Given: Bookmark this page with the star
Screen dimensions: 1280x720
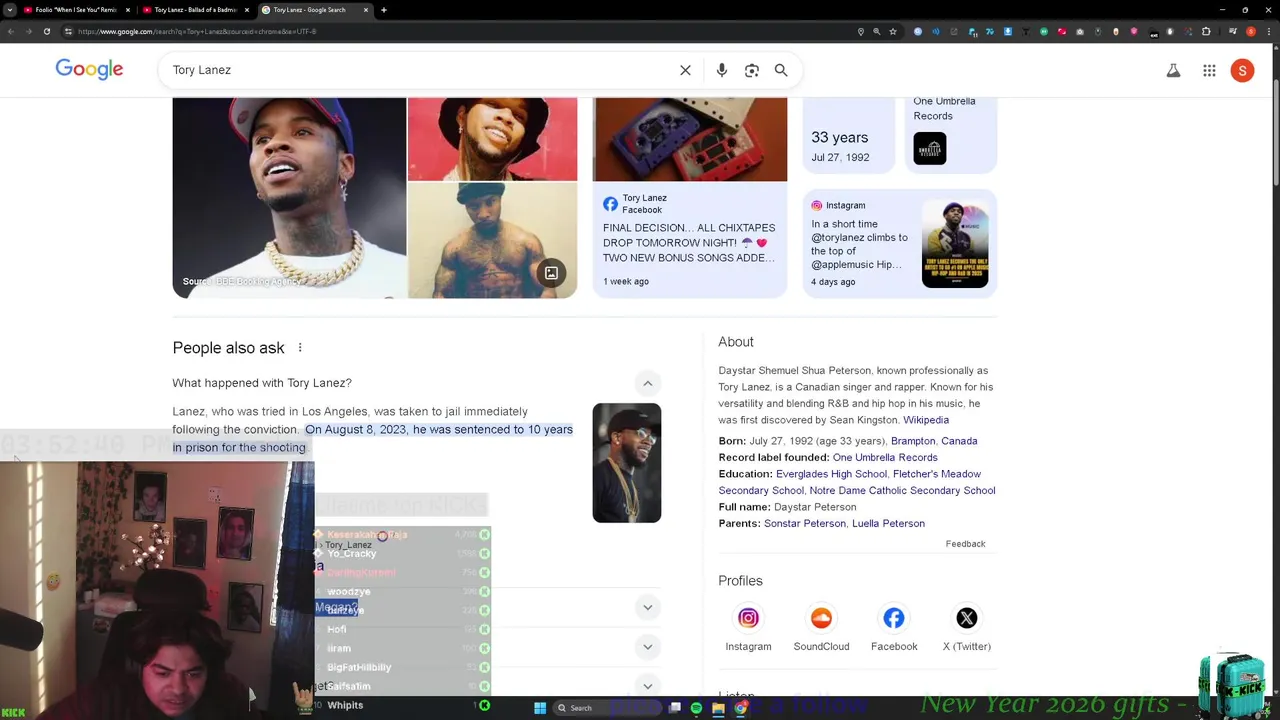Looking at the screenshot, I should 893,31.
